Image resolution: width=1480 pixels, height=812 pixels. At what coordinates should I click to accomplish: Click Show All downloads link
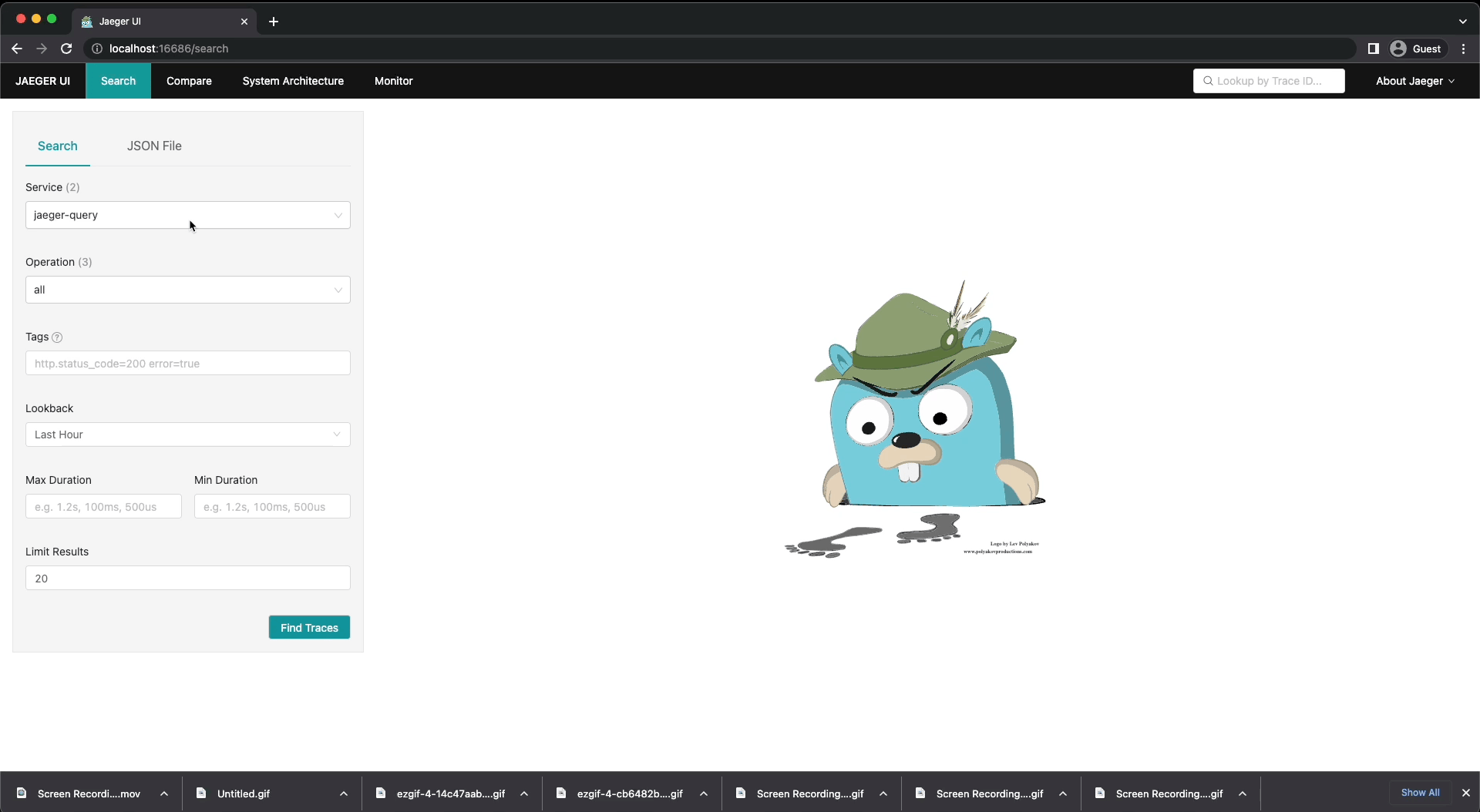(x=1420, y=793)
